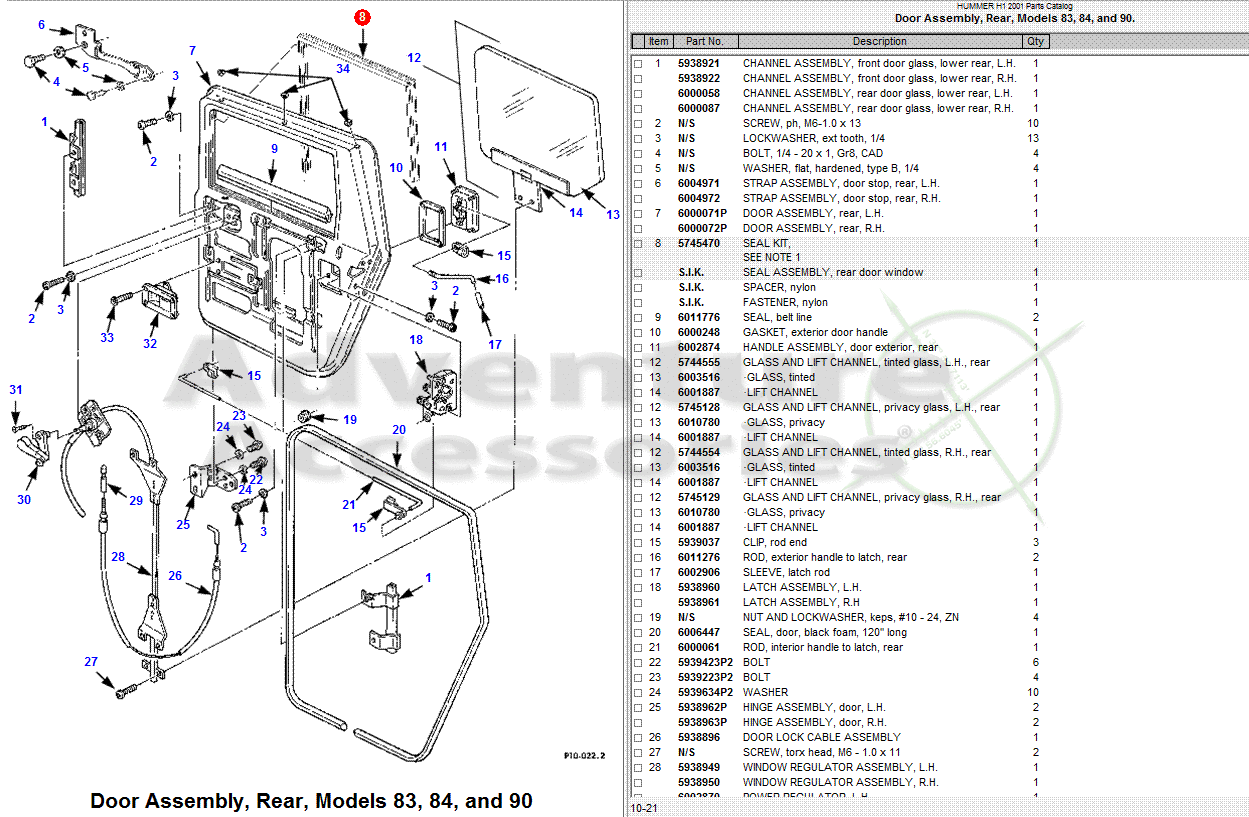Click the Description column header
The image size is (1249, 817).
point(880,42)
